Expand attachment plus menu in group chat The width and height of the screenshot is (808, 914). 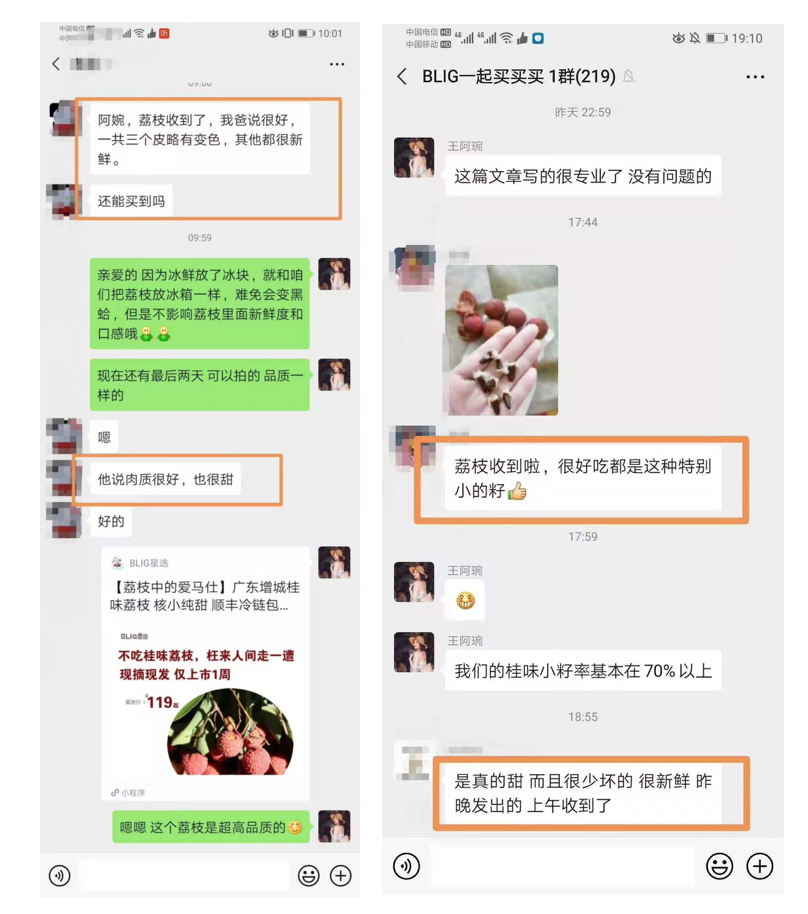coord(760,866)
